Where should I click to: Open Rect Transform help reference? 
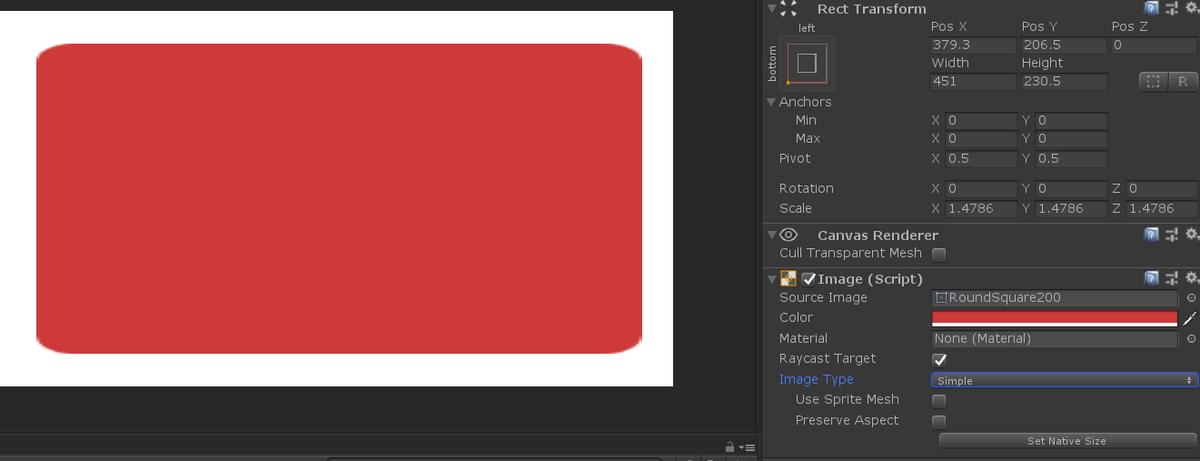click(1152, 9)
